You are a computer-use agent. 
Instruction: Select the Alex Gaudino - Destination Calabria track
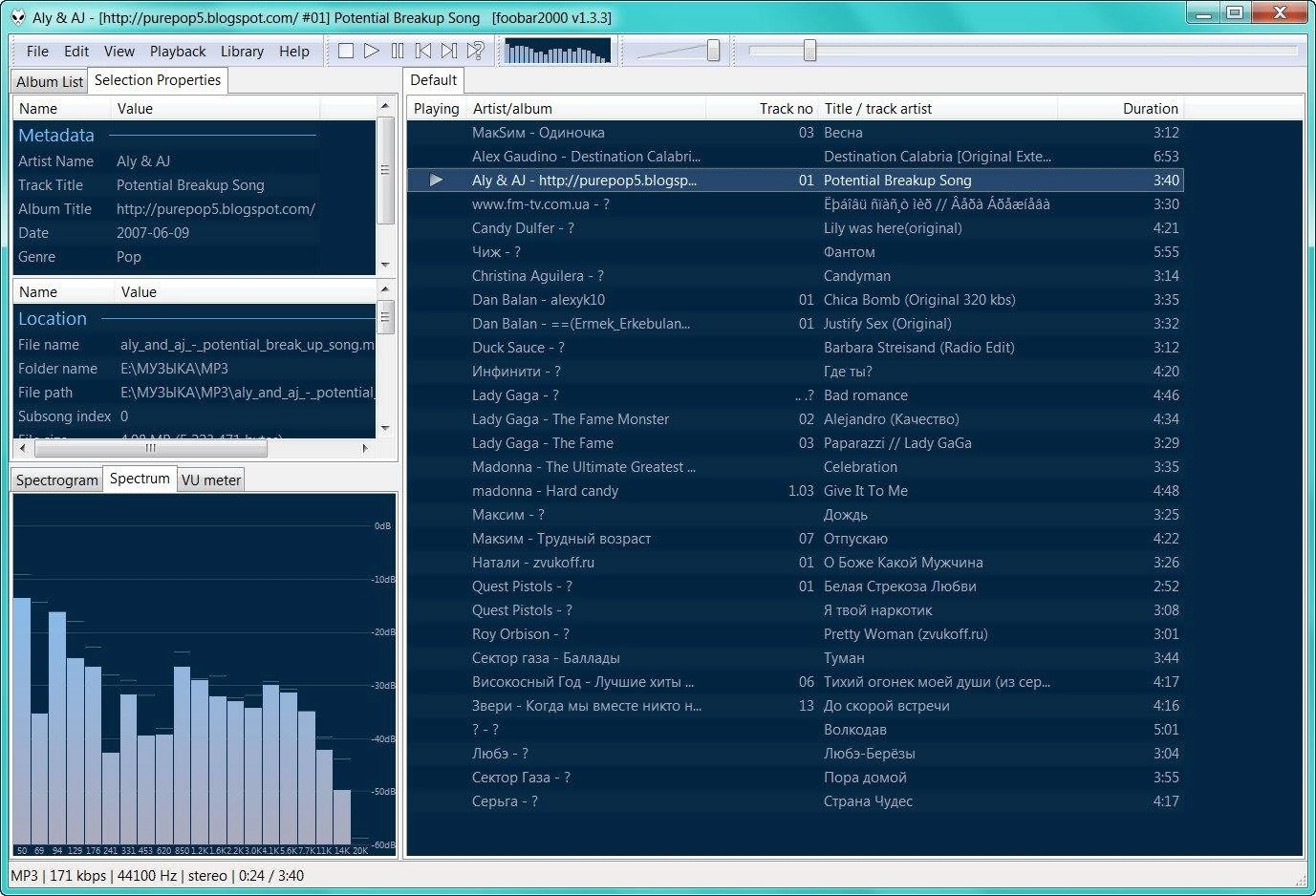795,157
